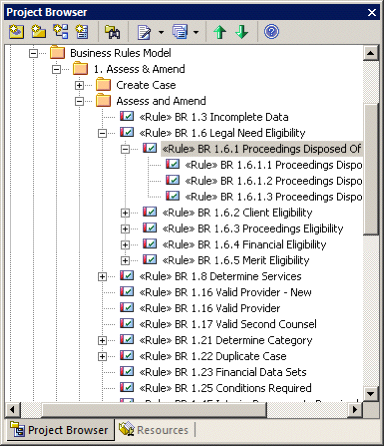Image resolution: width=386 pixels, height=447 pixels.
Task: Expand BR 1.21 Determine Category rule
Action: coord(102,341)
